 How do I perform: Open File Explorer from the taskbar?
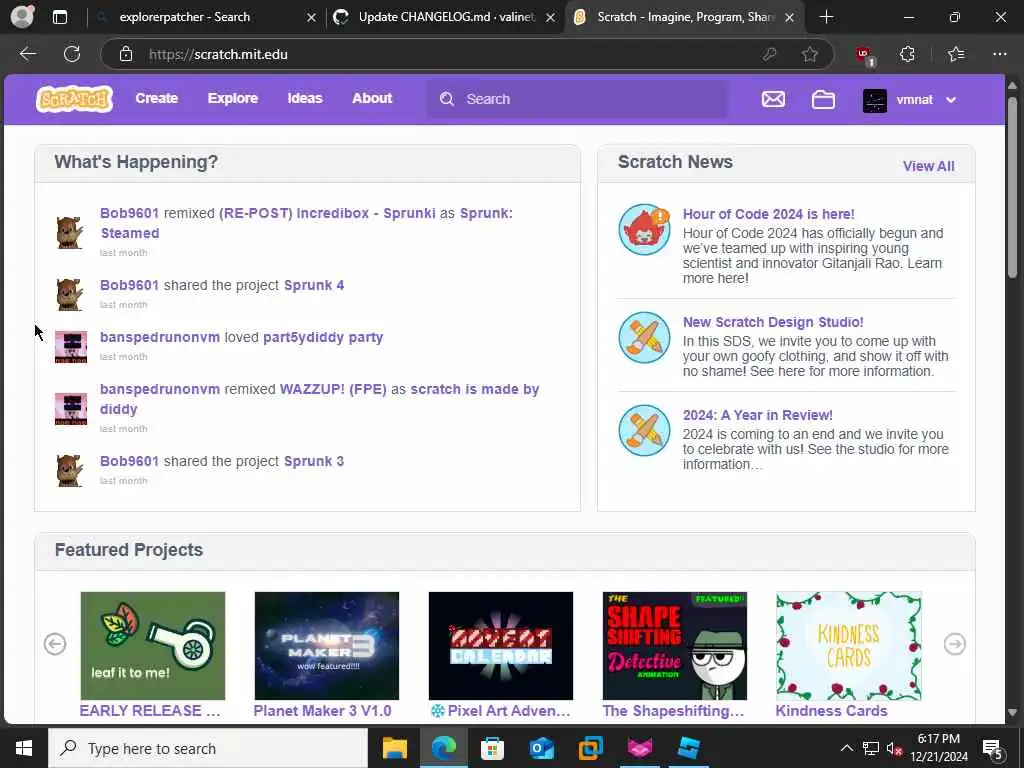(x=394, y=748)
